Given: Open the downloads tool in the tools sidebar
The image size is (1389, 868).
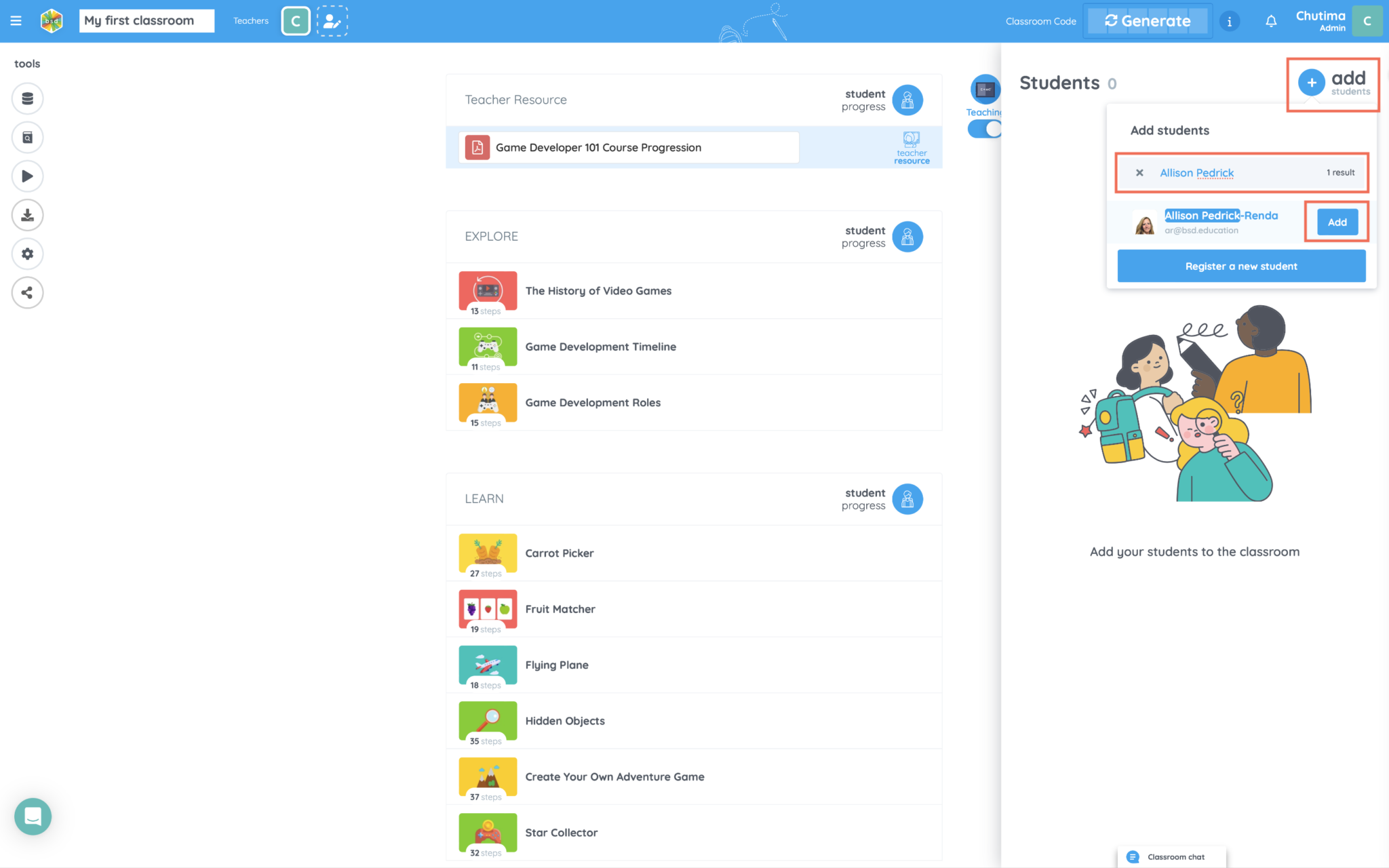Looking at the screenshot, I should [x=27, y=215].
